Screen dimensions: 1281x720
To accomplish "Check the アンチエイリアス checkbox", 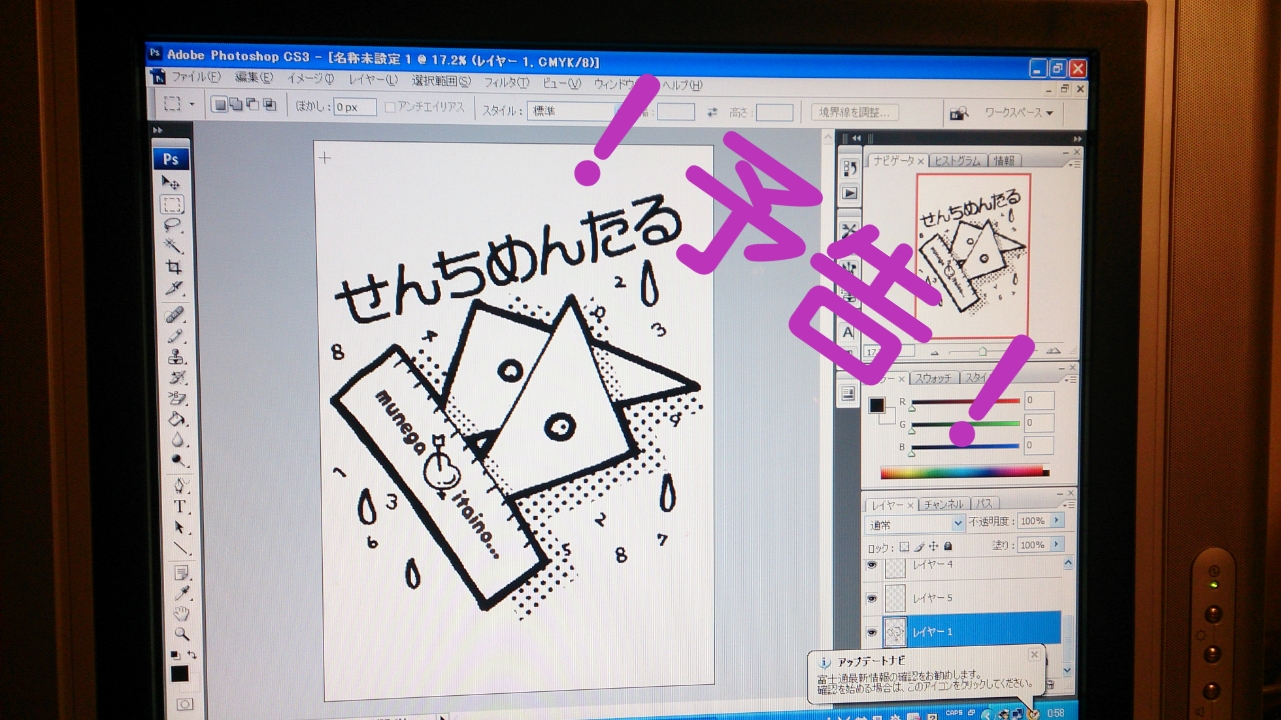I will (390, 107).
